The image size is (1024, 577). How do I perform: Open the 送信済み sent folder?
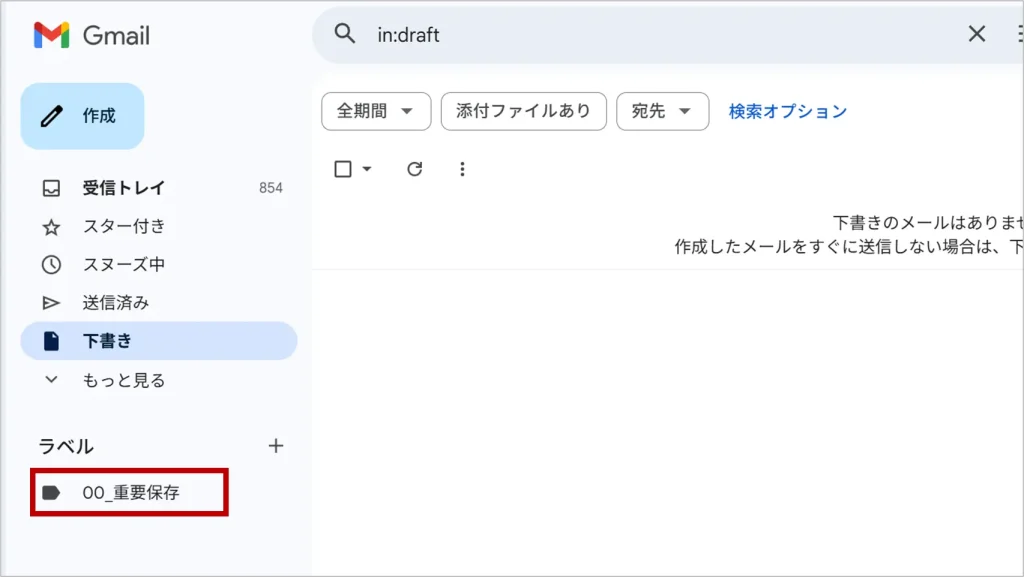pos(115,303)
